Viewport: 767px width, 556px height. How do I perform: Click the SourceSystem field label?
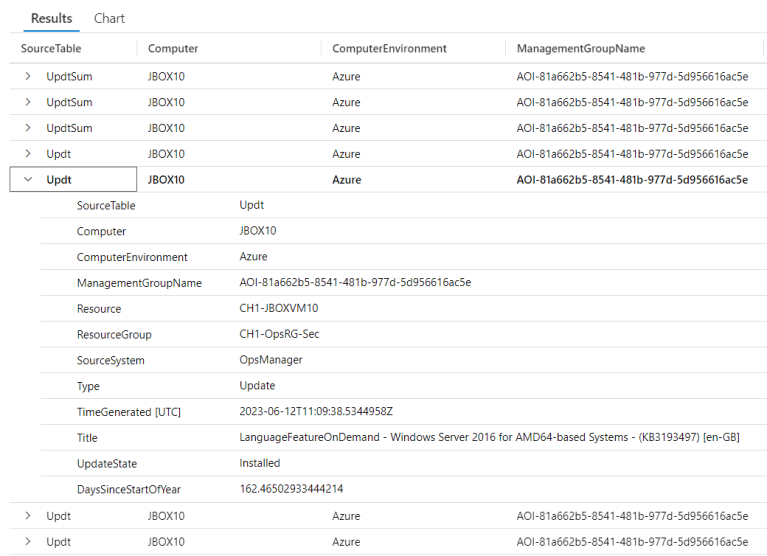111,360
